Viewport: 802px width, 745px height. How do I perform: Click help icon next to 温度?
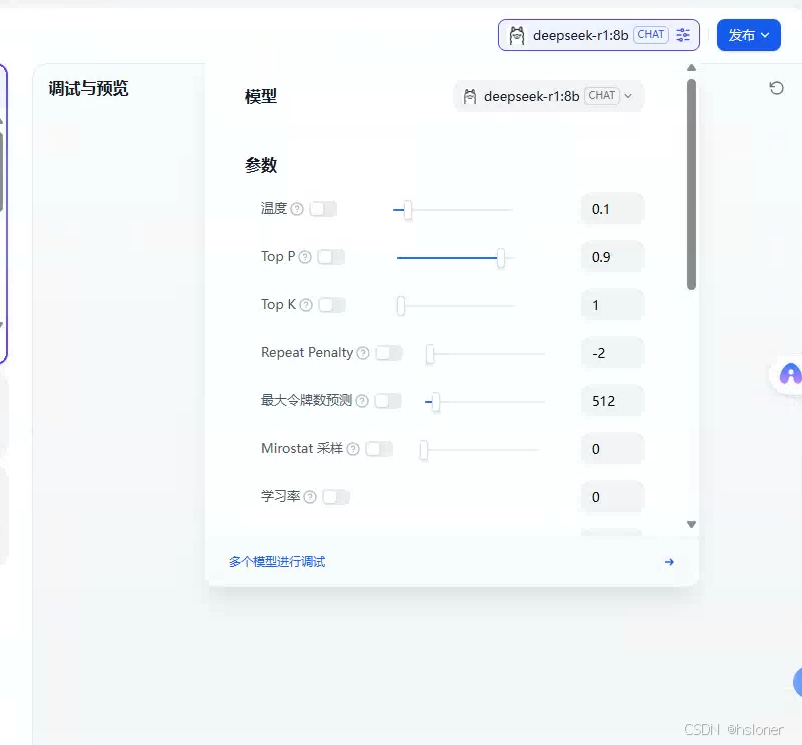point(297,209)
